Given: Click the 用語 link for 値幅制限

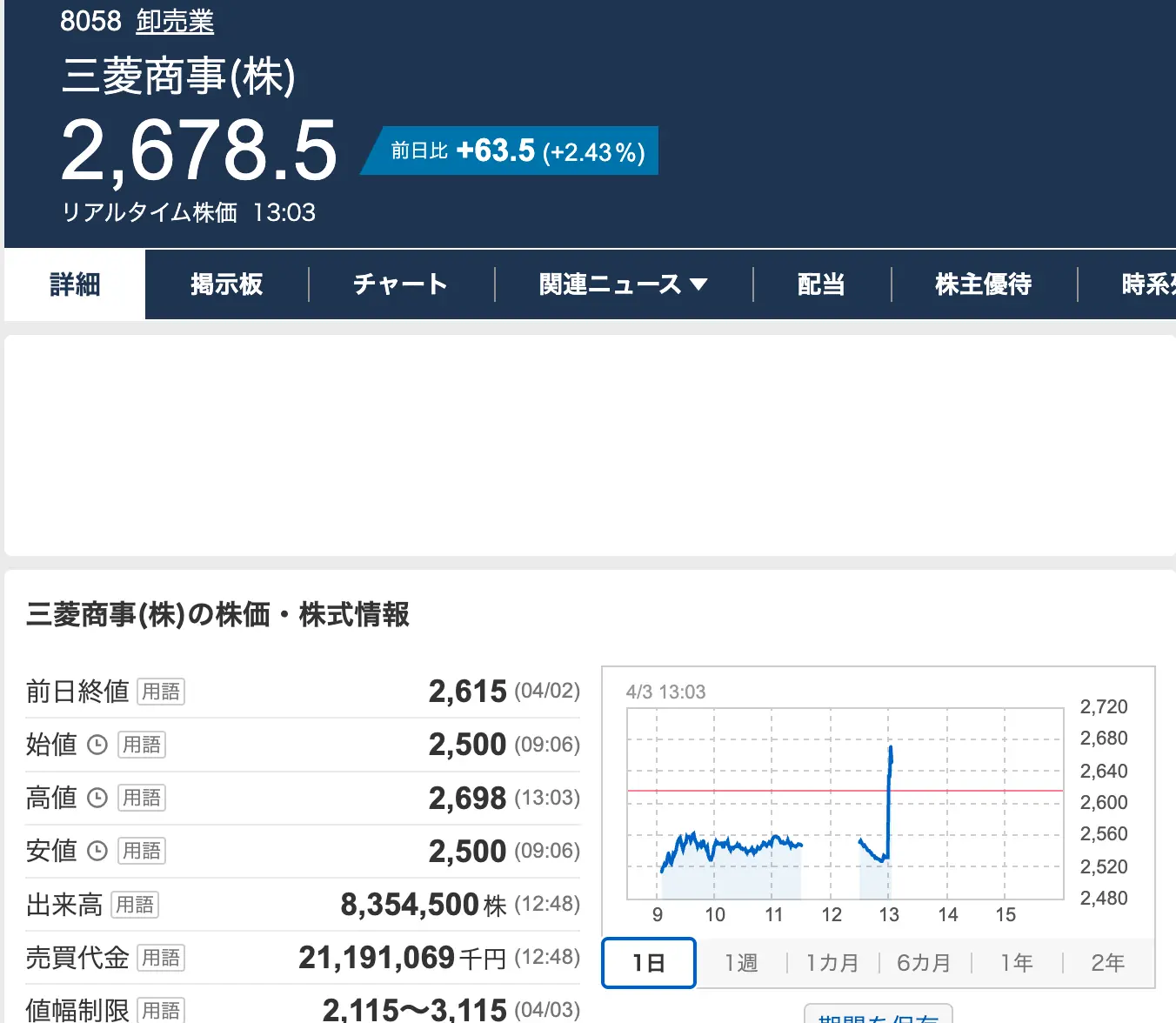Looking at the screenshot, I should (x=161, y=1010).
